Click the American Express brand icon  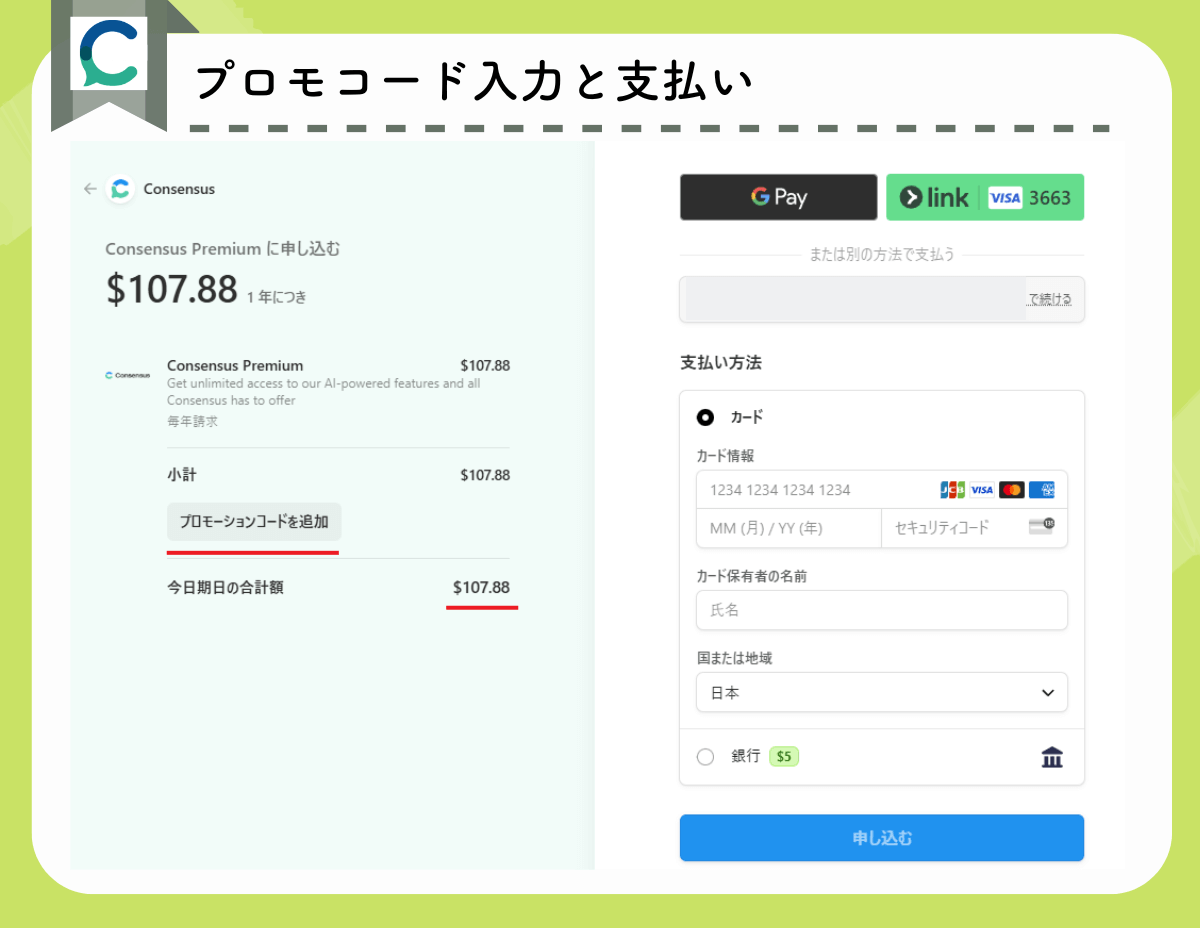coord(1042,490)
